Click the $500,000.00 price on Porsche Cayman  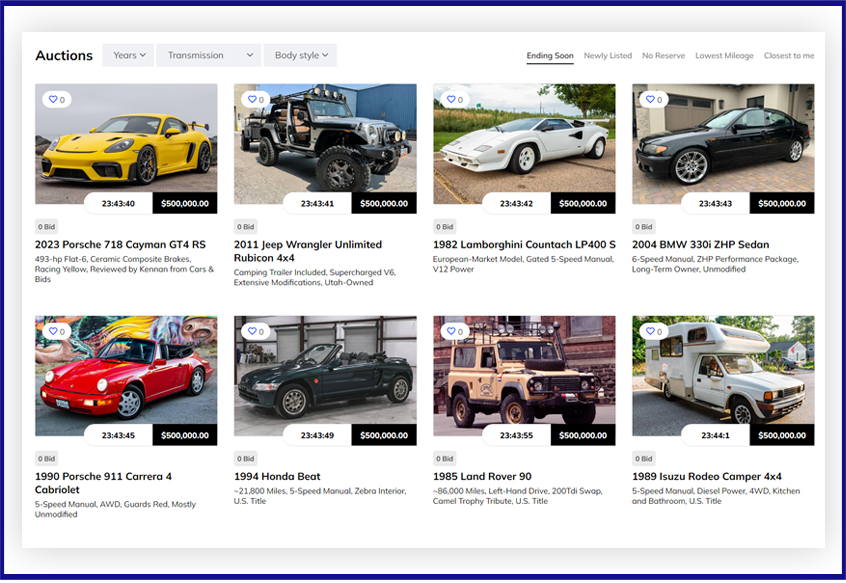click(185, 203)
